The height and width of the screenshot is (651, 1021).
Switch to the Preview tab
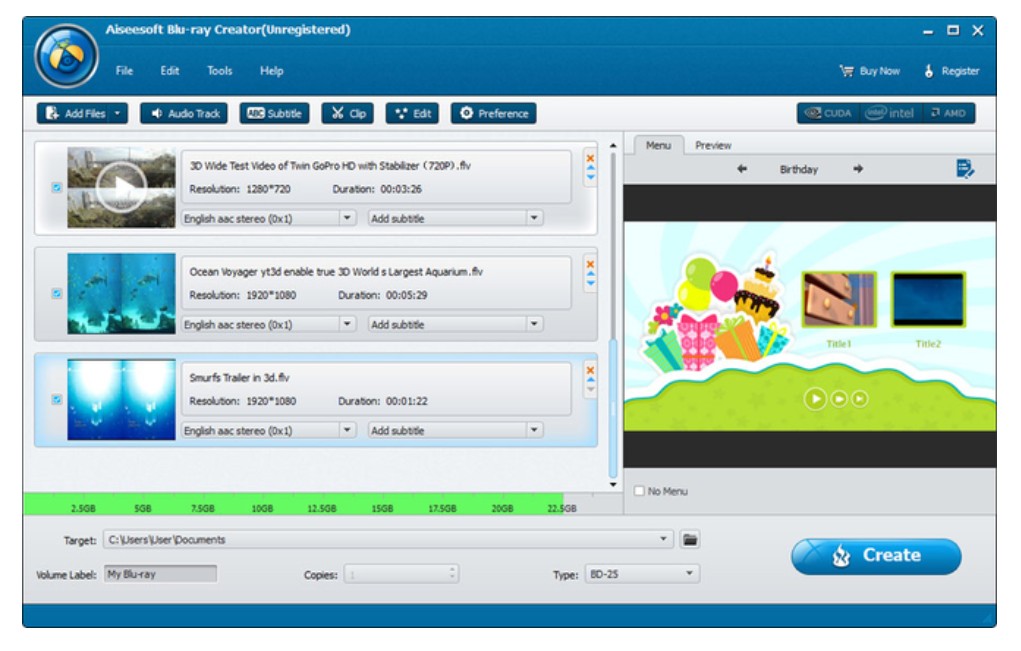[713, 145]
